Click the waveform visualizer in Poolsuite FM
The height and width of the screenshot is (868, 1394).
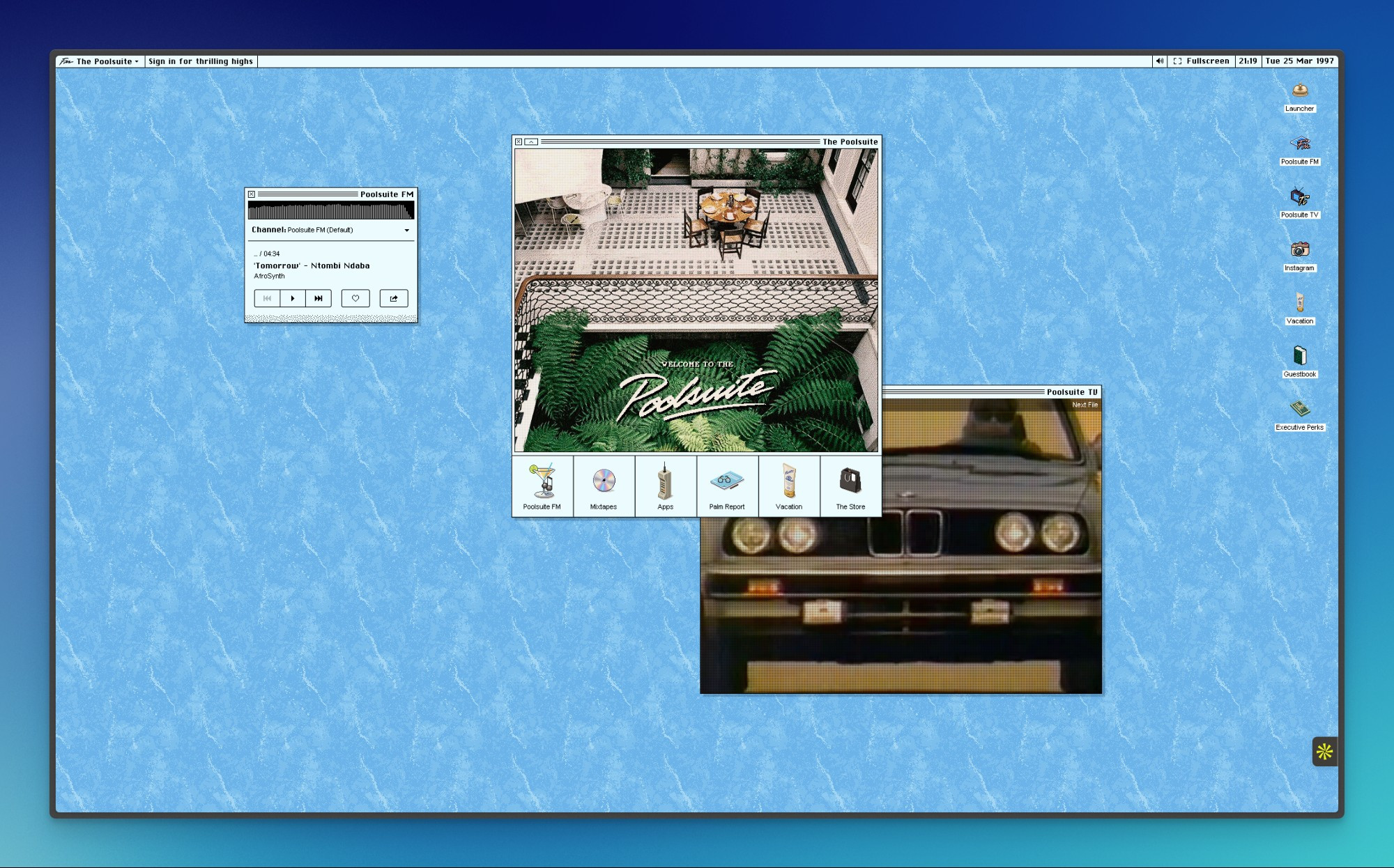click(331, 210)
